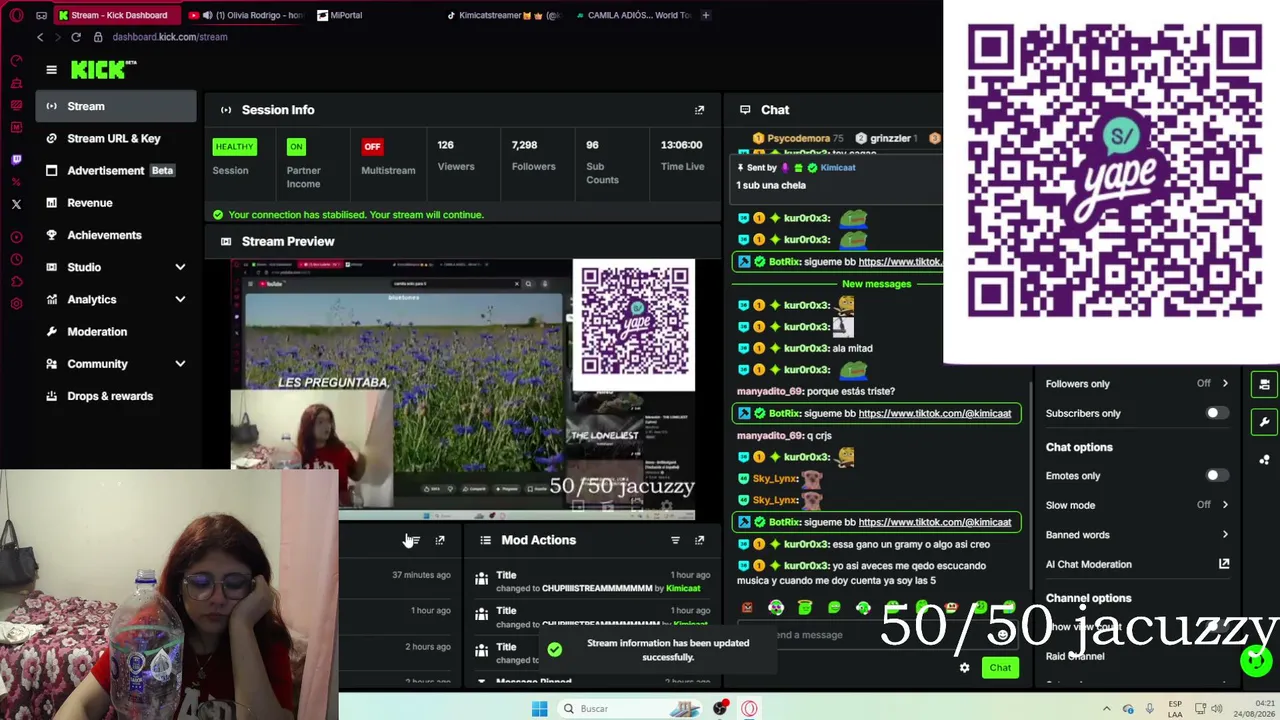This screenshot has width=1280, height=720.
Task: Toggle Emotes only chat mode
Action: [x=1215, y=476]
